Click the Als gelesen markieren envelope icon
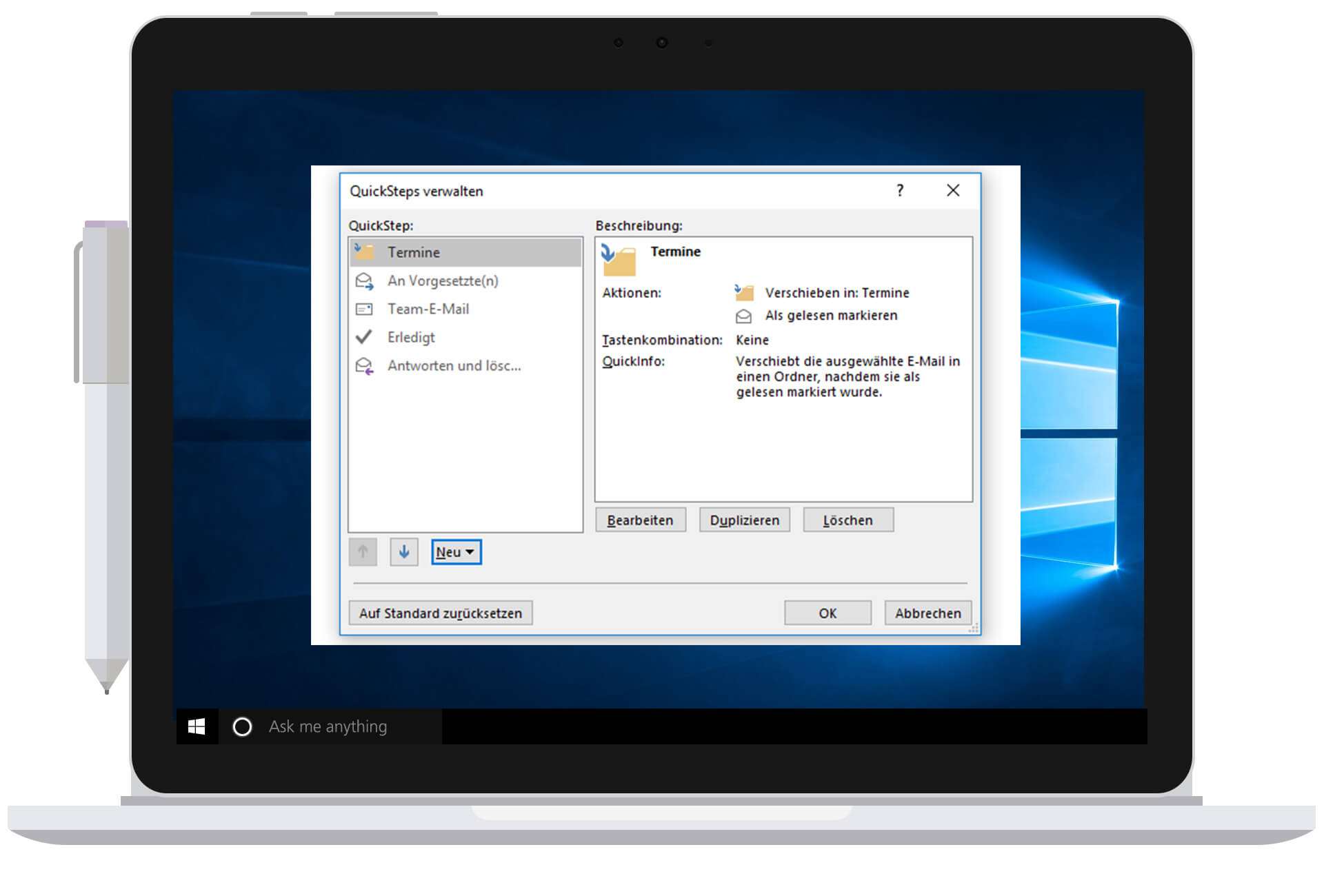 coord(743,316)
